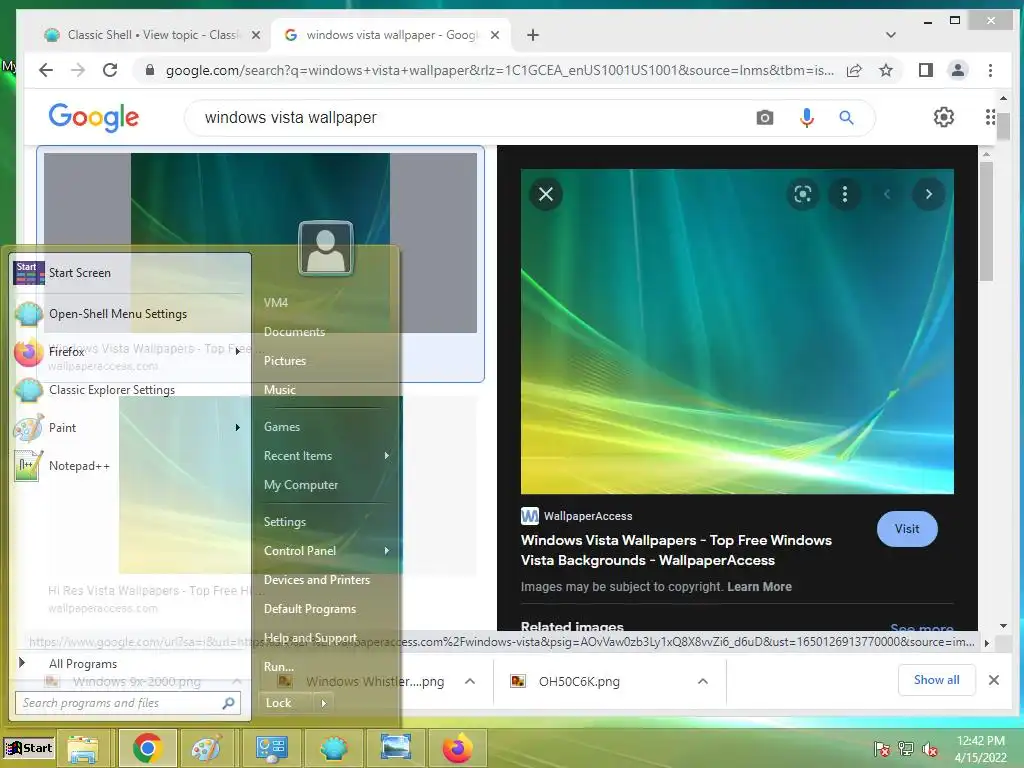Open OH50C6K.png downloaded file

tap(579, 681)
